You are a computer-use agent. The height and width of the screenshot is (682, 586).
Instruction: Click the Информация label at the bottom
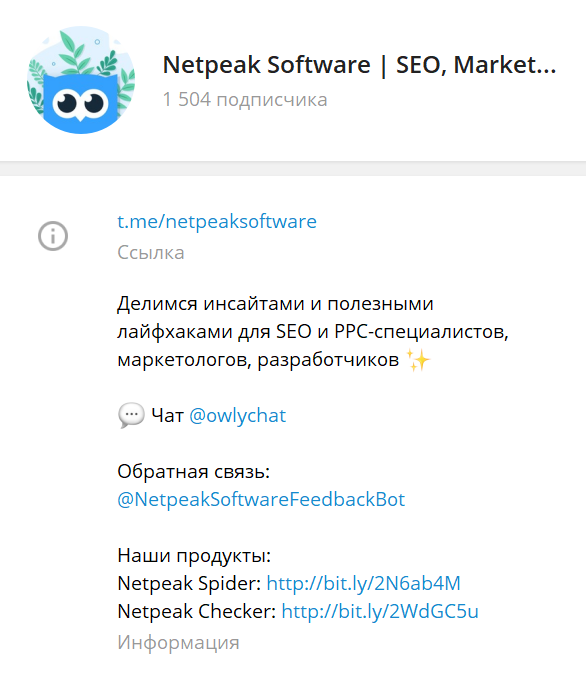click(178, 643)
